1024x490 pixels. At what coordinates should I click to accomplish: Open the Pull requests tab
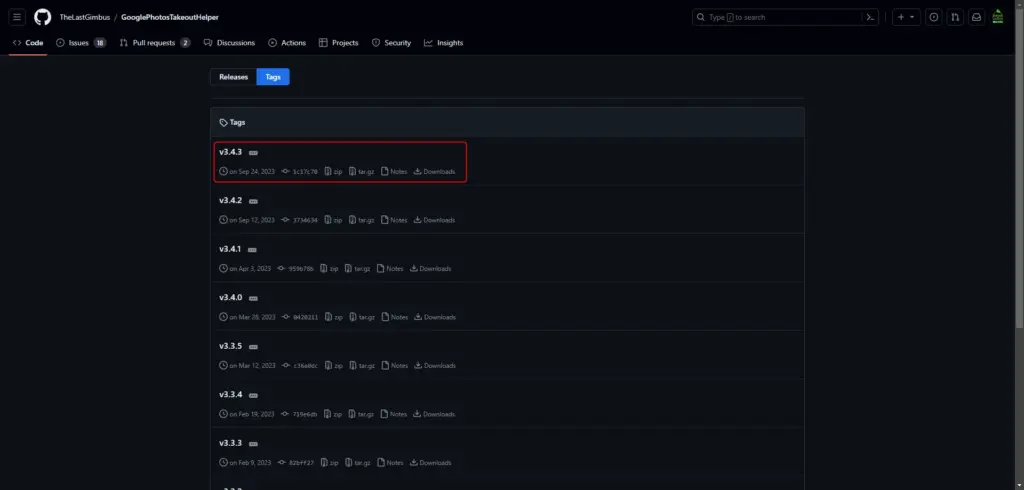(x=155, y=42)
